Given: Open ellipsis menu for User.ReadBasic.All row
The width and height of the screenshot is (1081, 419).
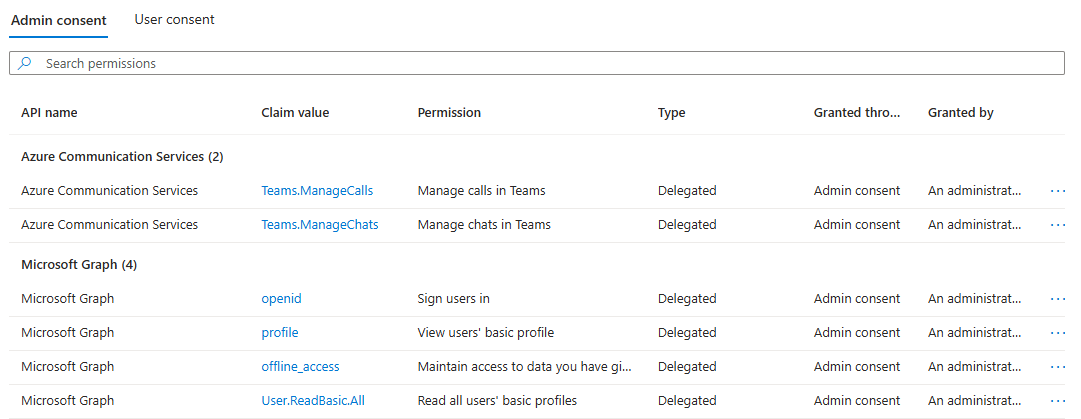Looking at the screenshot, I should pos(1057,401).
